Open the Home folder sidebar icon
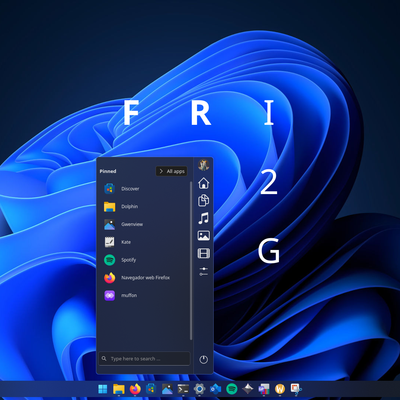The image size is (400, 400). (204, 183)
